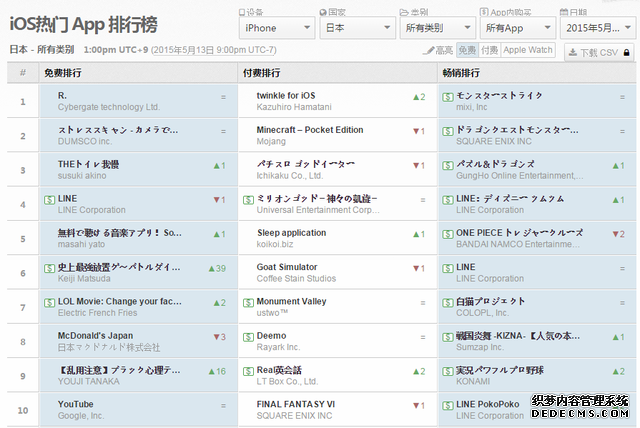The width and height of the screenshot is (640, 428).
Task: Click the download icon beside 下载 CSV
Action: click(x=573, y=53)
